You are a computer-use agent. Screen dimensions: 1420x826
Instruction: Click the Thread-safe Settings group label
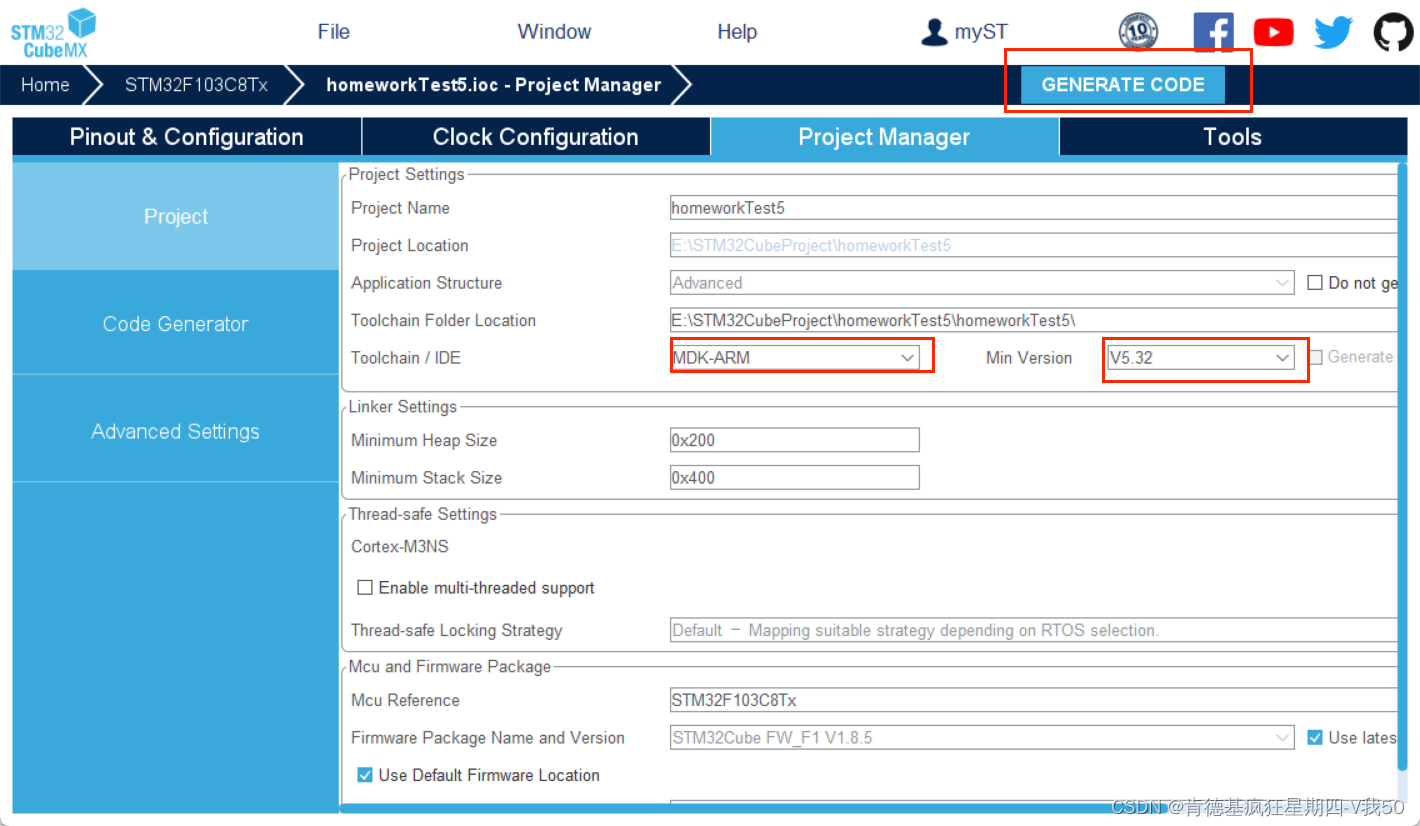[422, 514]
